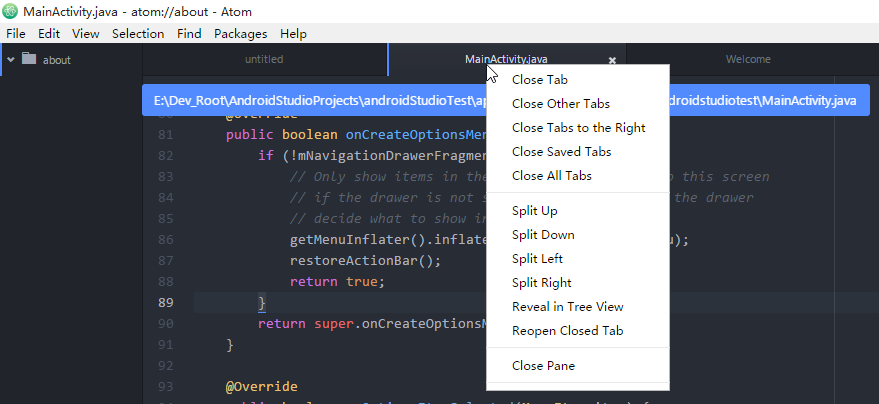Viewport: 879px width, 404px height.
Task: Close the MainActivity.java tab with X
Action: 612,60
